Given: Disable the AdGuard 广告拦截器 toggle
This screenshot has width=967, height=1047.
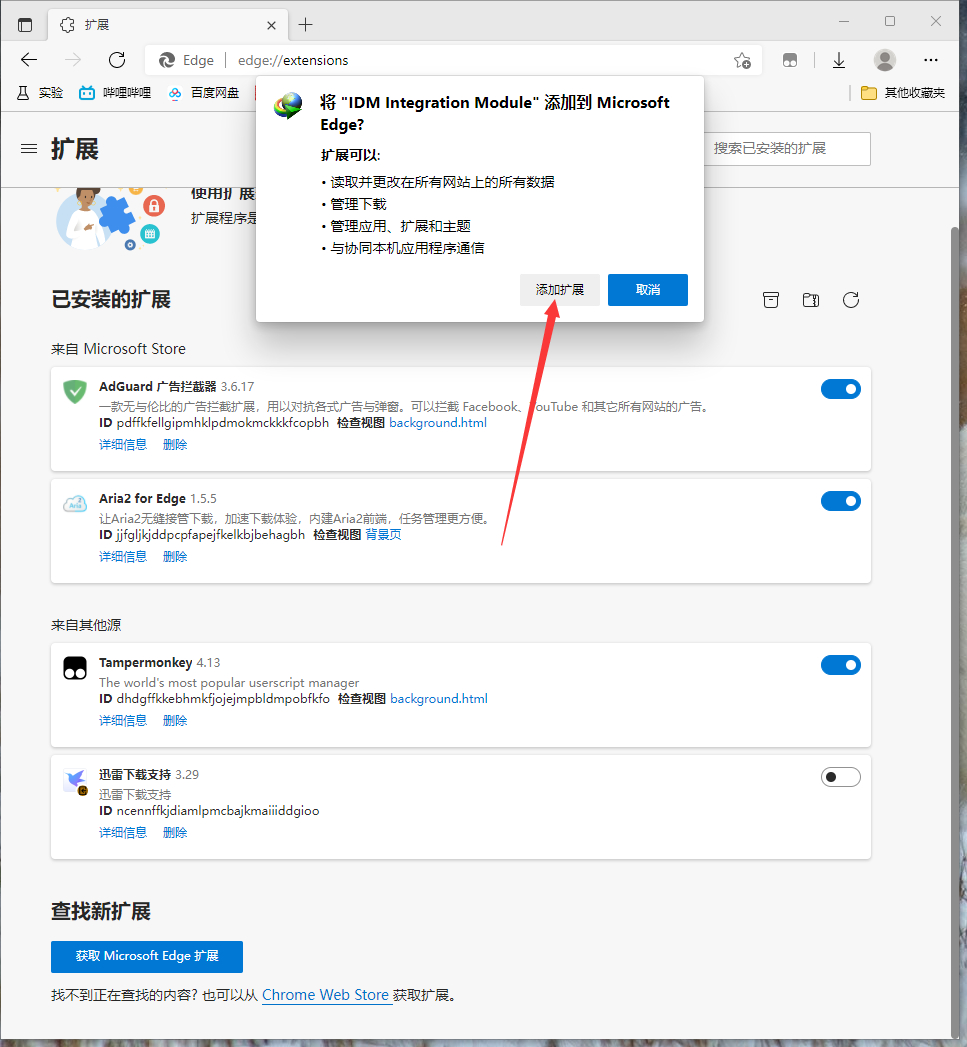Looking at the screenshot, I should click(x=840, y=389).
